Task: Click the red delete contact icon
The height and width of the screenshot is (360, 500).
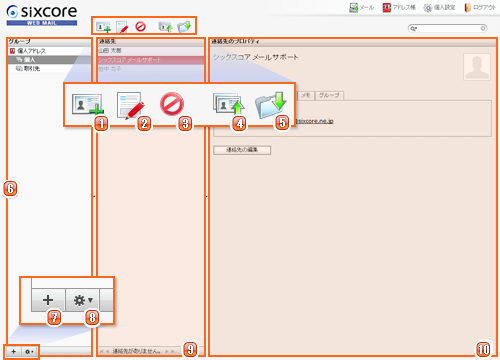Action: tap(141, 26)
